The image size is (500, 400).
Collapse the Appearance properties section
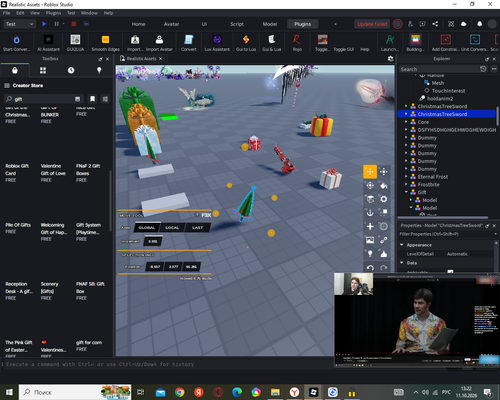402,245
